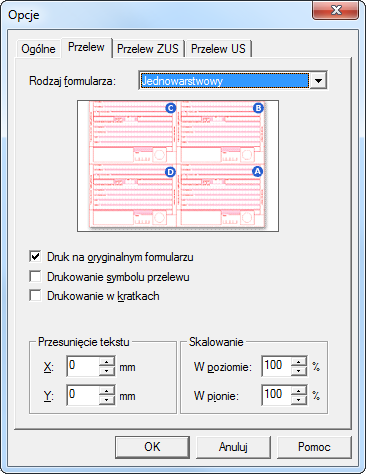Screen dimensions: 366x474
Task: Increase W poziomie scaling
Action: 299,361
